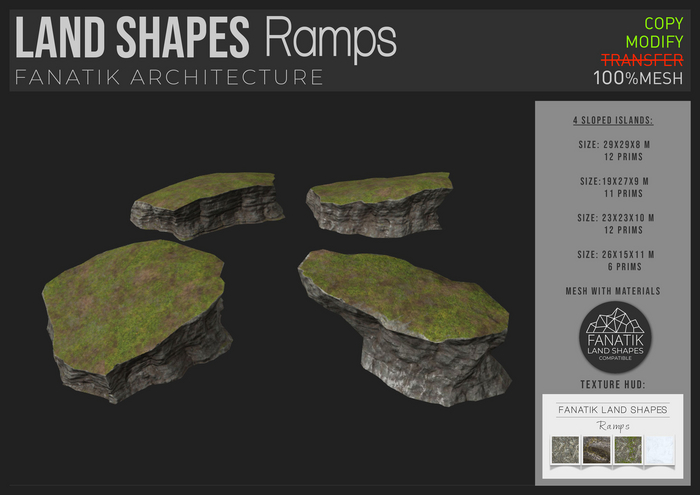Image resolution: width=700 pixels, height=495 pixels.
Task: Select the second dark rock texture swatch
Action: 596,450
